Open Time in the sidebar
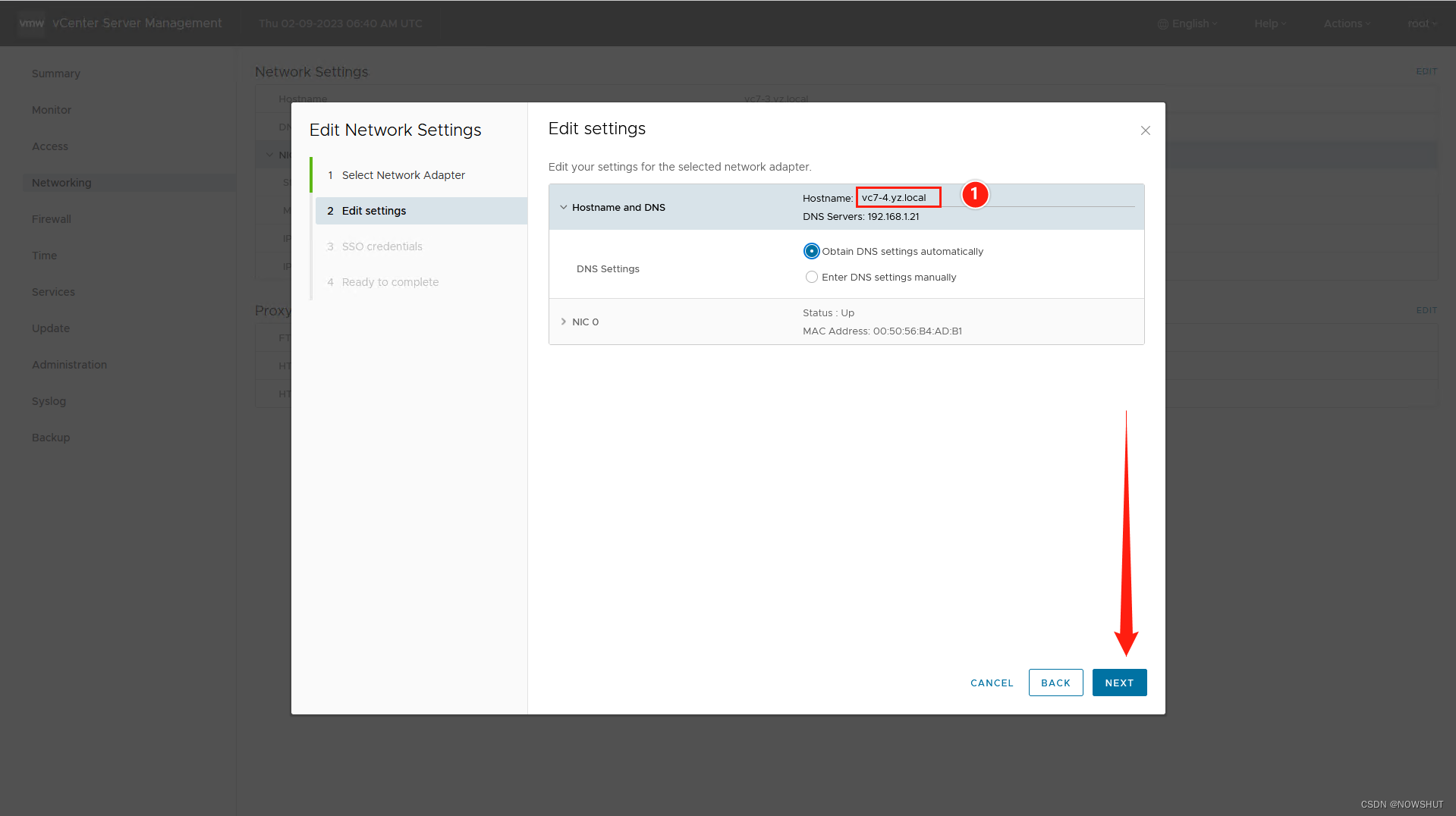This screenshot has height=816, width=1456. [44, 256]
